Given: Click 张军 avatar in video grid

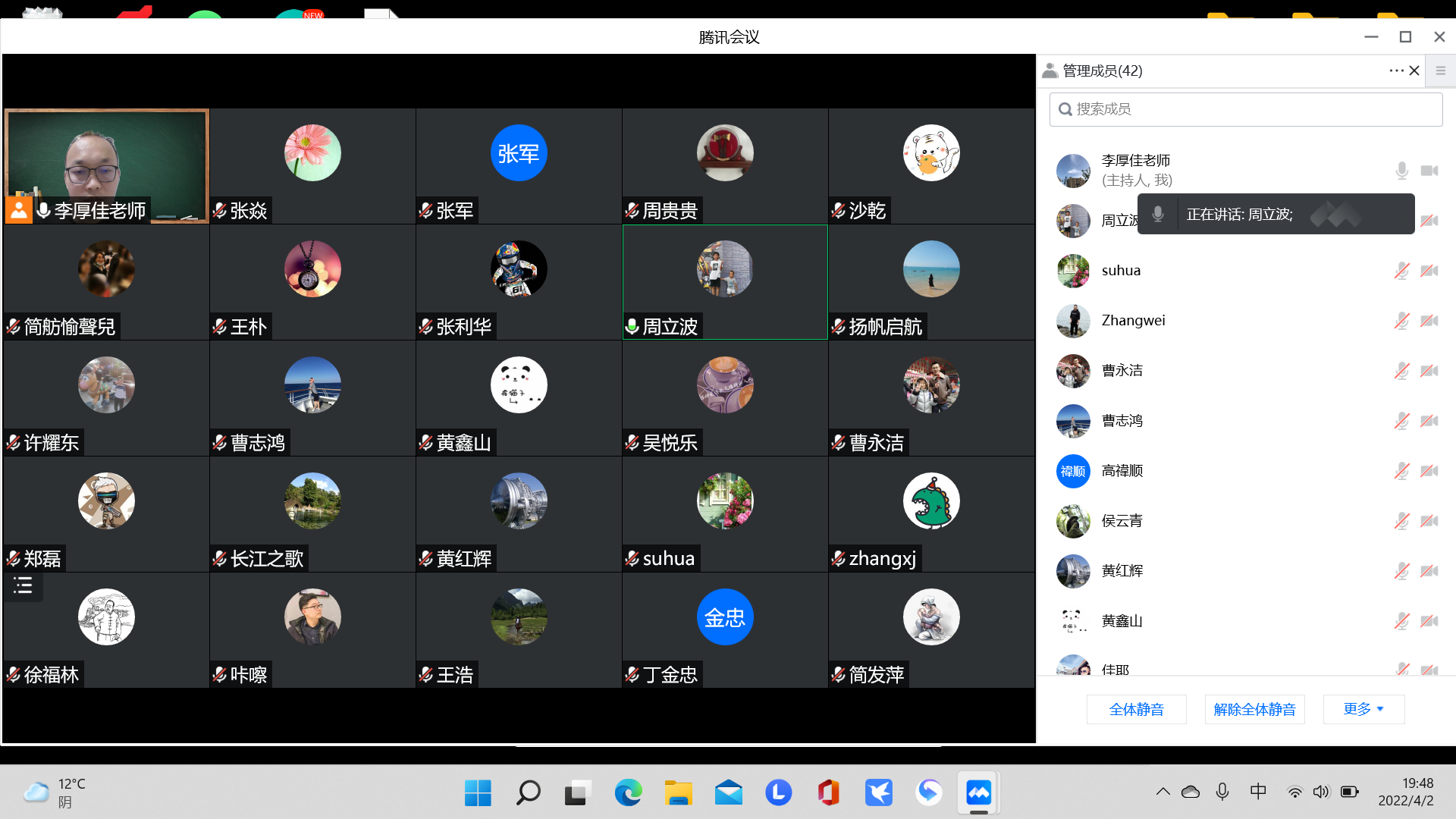Looking at the screenshot, I should [x=519, y=153].
